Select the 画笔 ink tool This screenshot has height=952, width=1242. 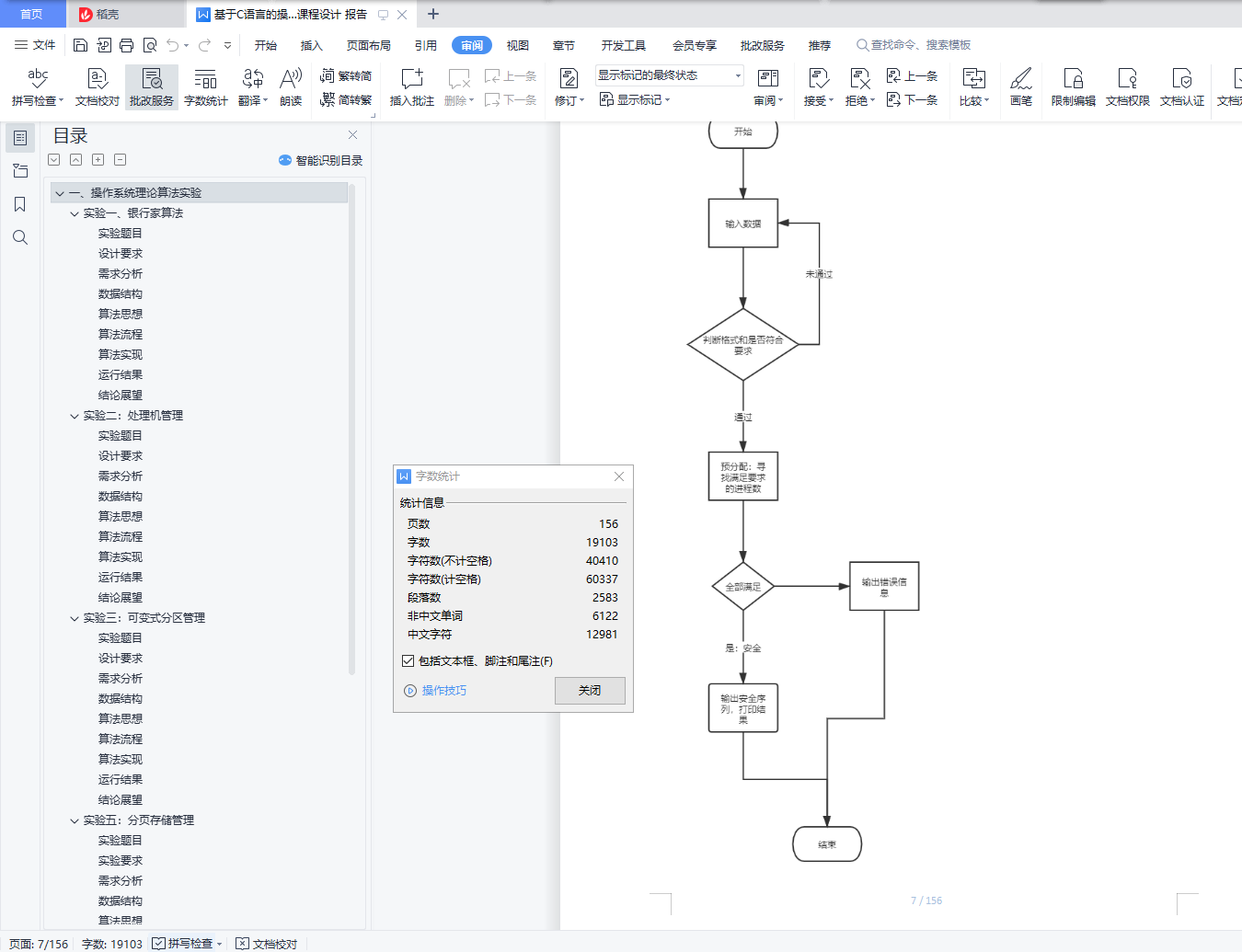(1021, 87)
